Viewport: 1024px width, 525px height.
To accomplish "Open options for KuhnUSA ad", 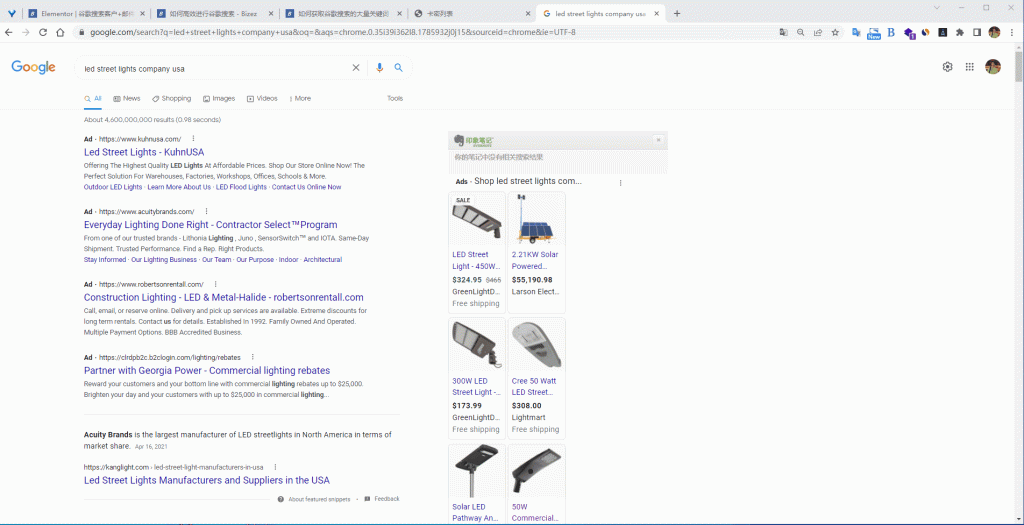I will click(x=193, y=138).
